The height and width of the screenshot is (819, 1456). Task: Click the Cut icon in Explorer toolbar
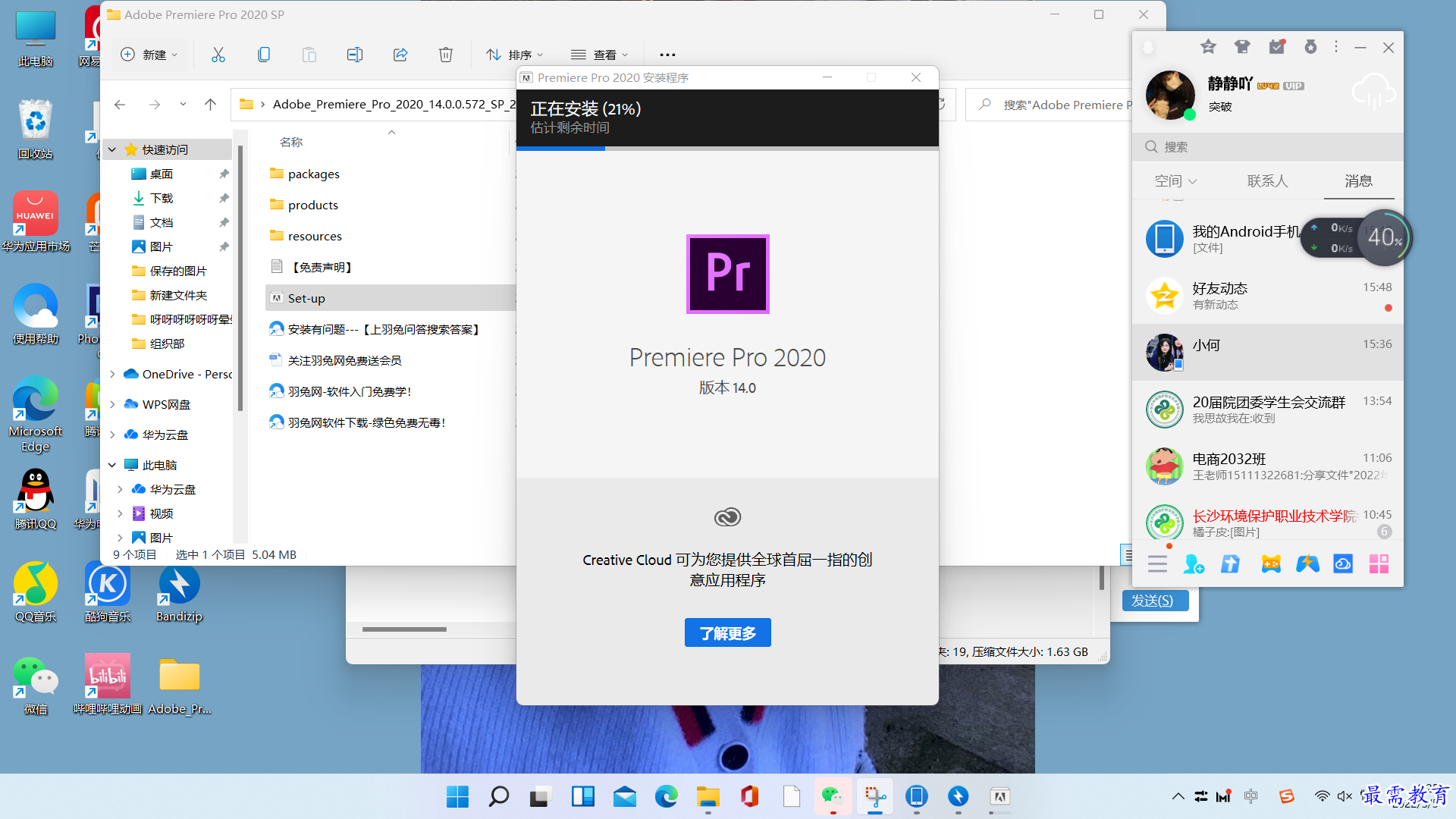218,55
